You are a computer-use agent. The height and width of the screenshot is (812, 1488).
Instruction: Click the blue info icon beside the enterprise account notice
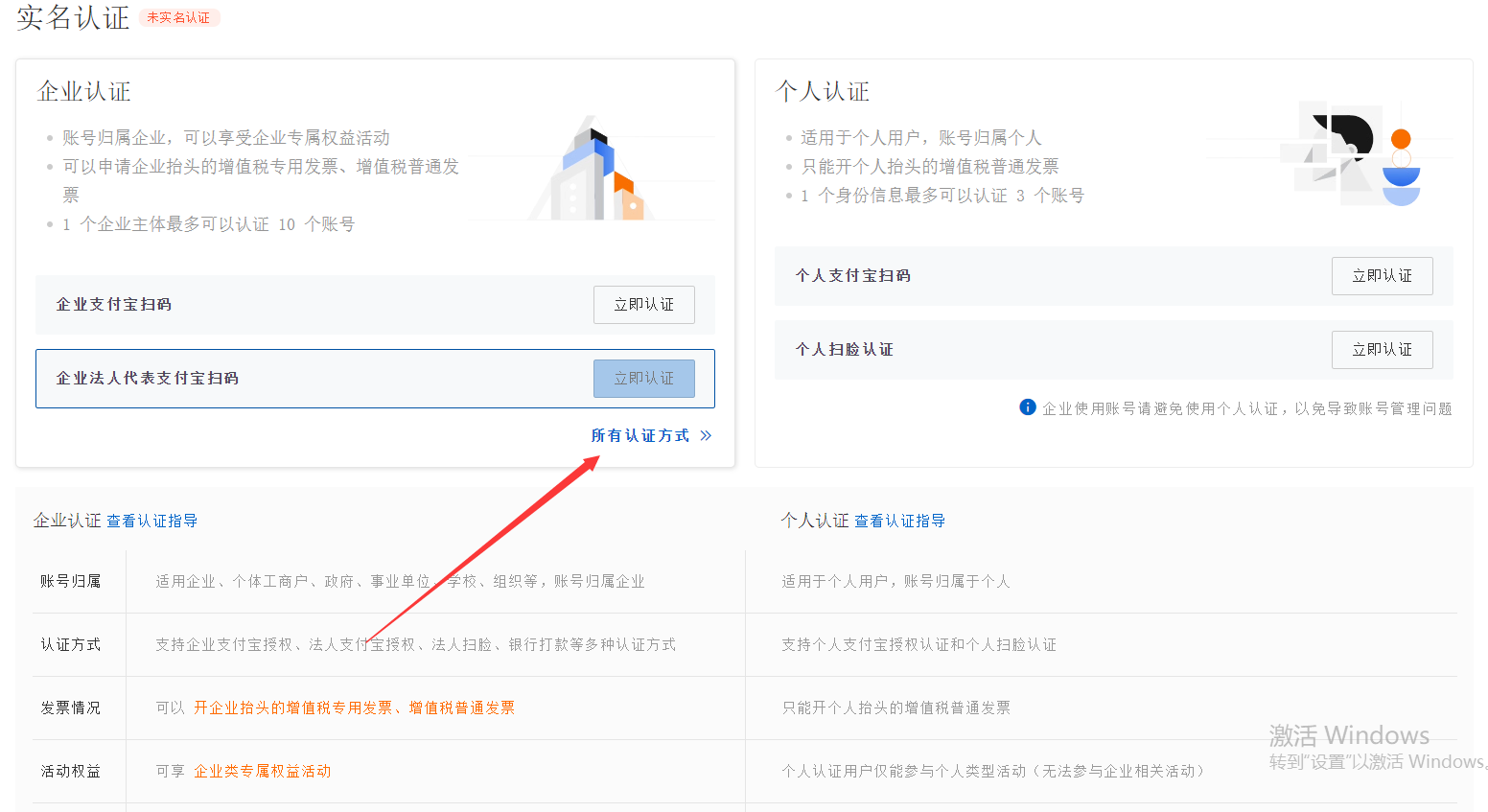click(x=1027, y=407)
